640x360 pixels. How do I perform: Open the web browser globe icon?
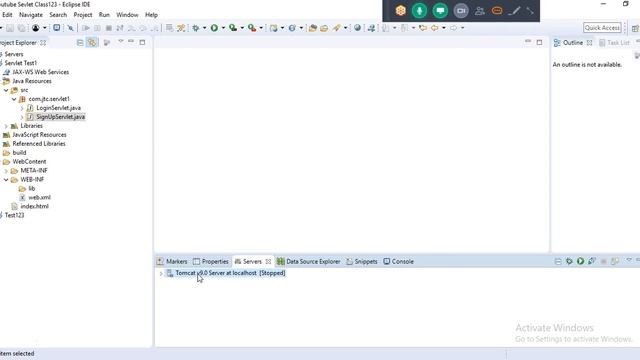(358, 28)
